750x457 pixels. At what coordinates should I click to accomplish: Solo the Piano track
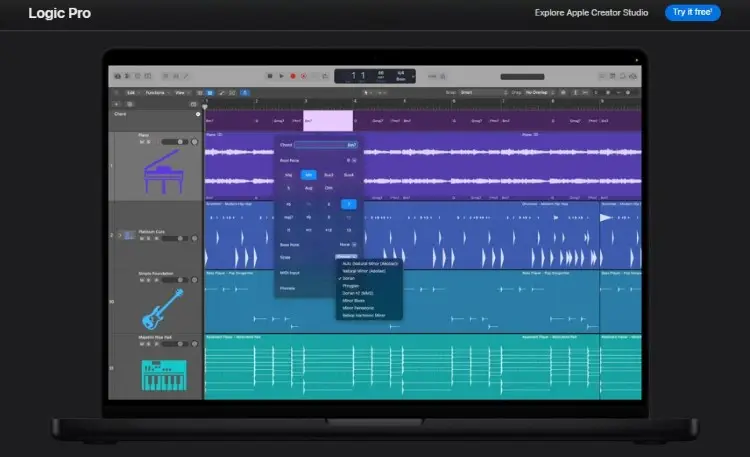tap(148, 142)
